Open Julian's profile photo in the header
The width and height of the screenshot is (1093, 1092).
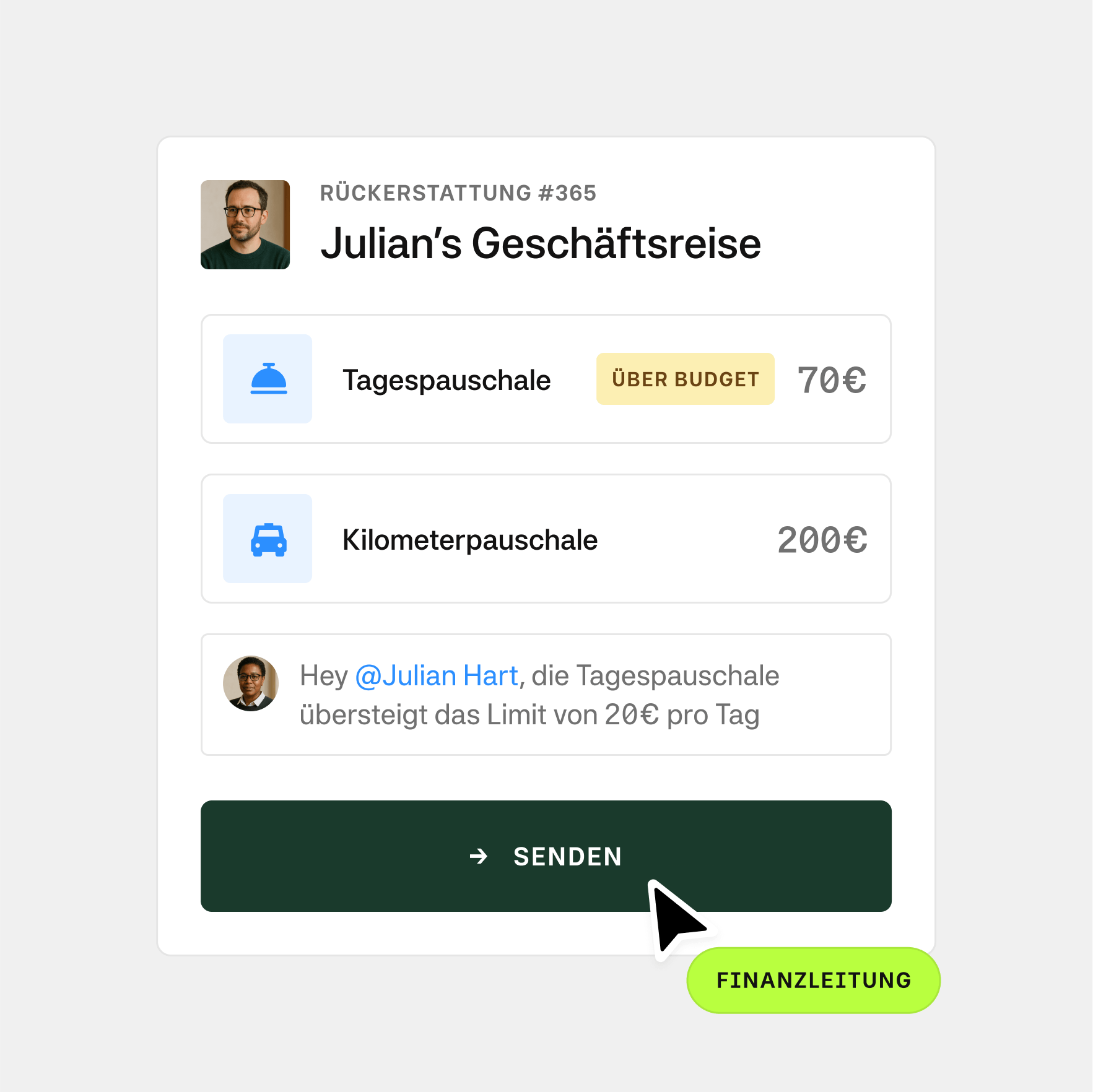(245, 225)
